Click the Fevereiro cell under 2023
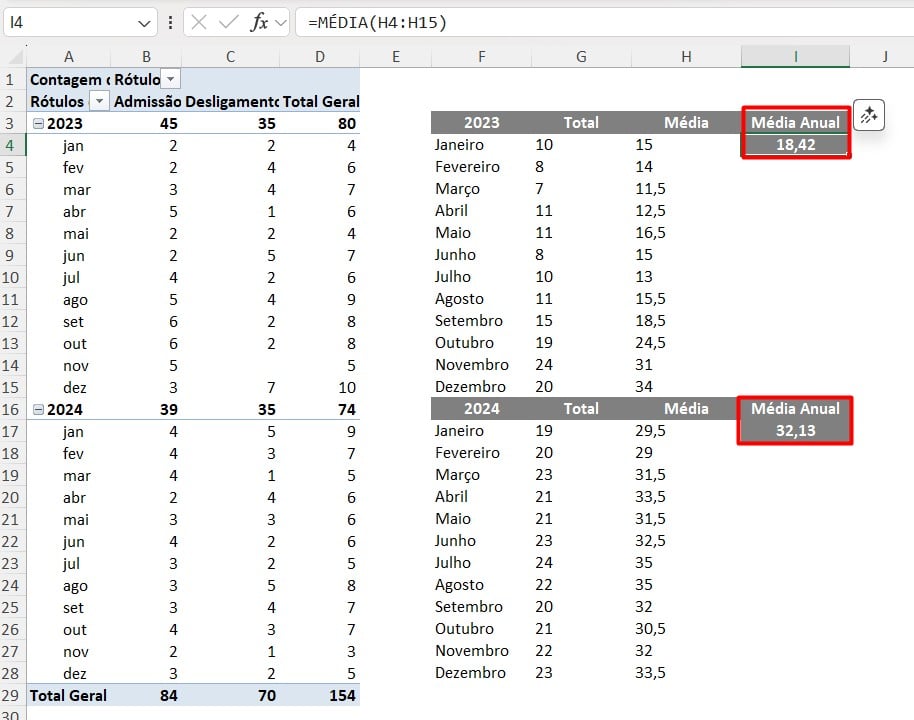This screenshot has height=720, width=914. tap(467, 167)
